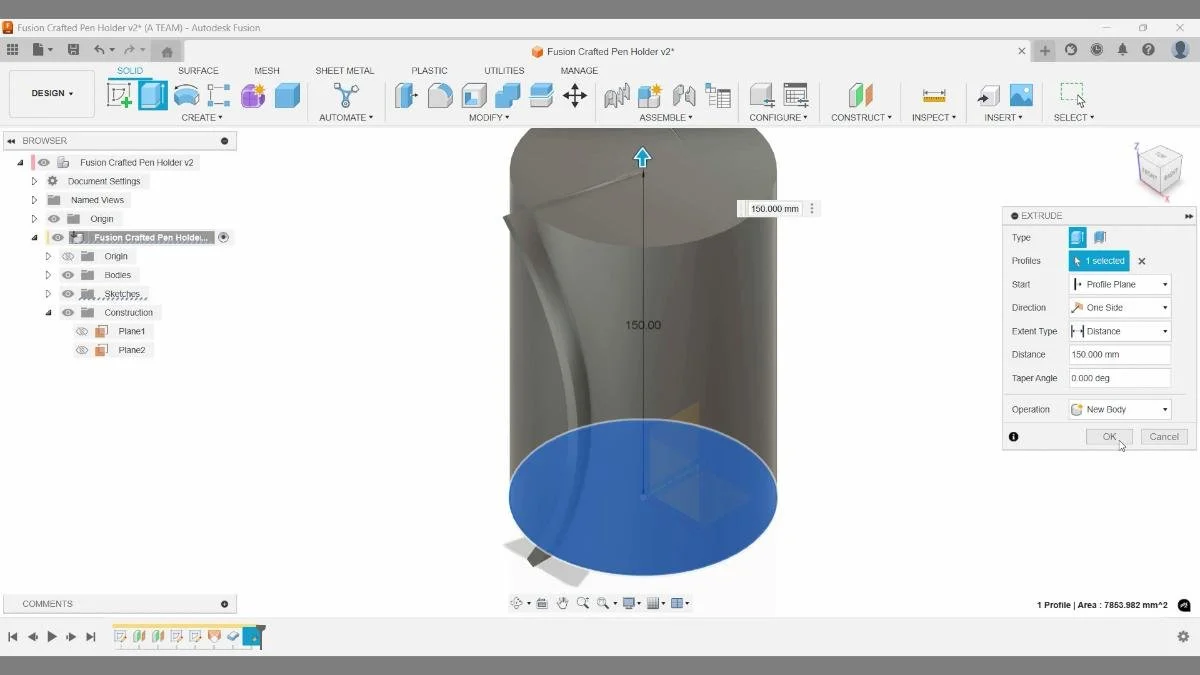Select the Create Sketch tool
The height and width of the screenshot is (675, 1200).
pos(121,93)
